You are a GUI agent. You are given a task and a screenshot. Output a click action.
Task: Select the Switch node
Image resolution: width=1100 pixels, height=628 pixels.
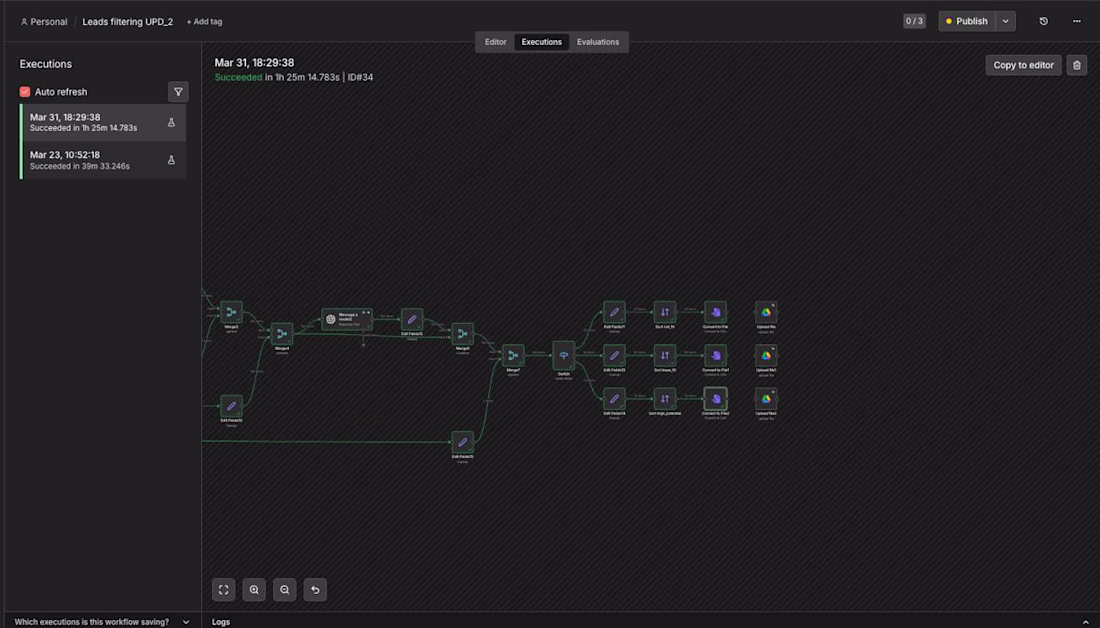[x=563, y=355]
